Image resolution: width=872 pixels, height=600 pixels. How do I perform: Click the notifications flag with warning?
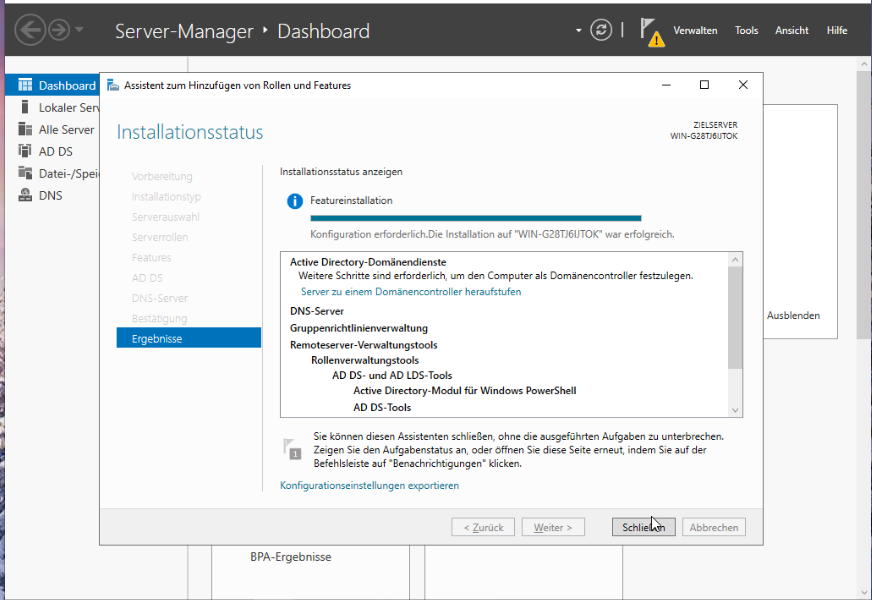coord(651,32)
